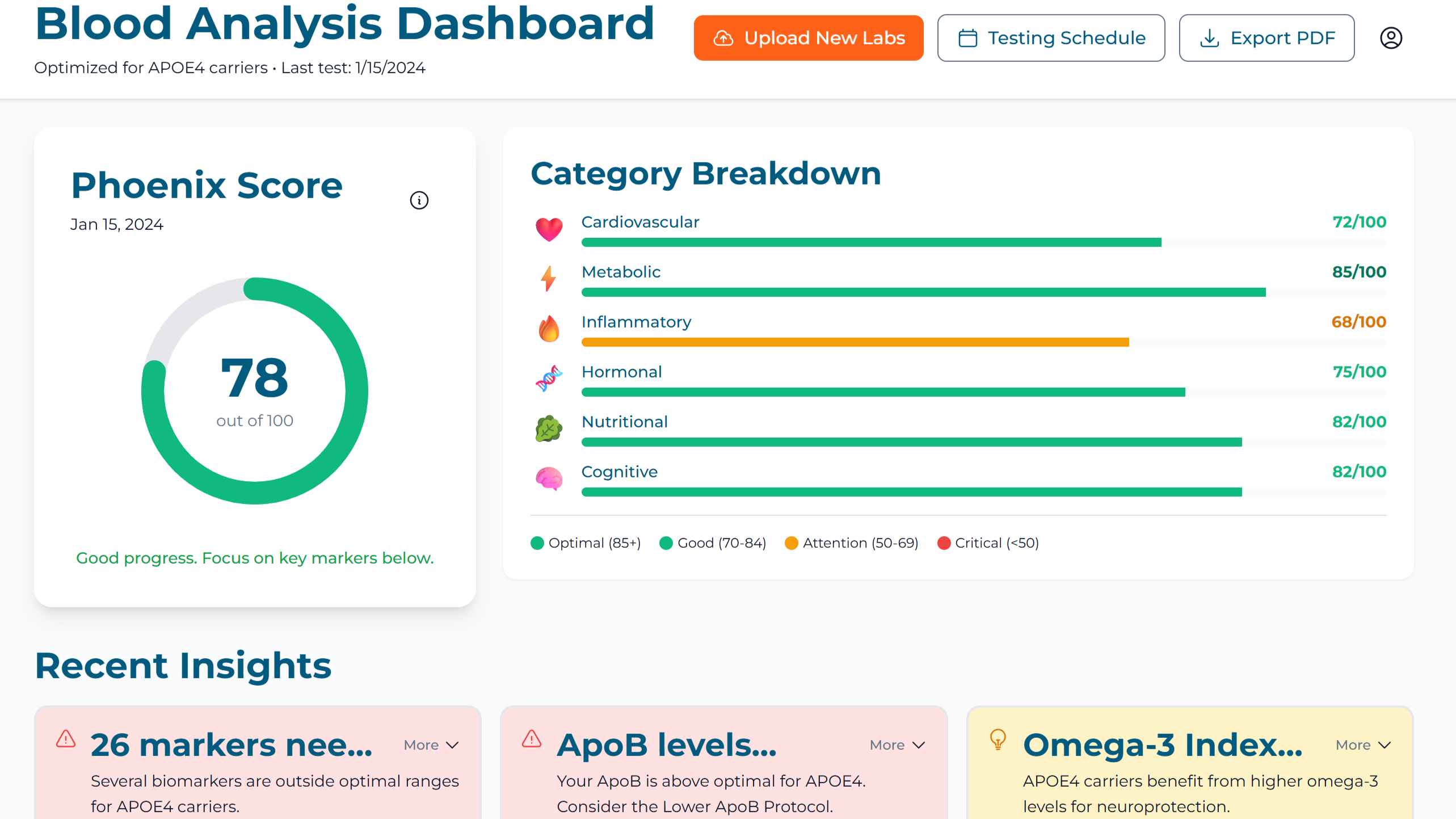Image resolution: width=1456 pixels, height=819 pixels.
Task: Click the Cognitive brain icon
Action: pos(549,478)
